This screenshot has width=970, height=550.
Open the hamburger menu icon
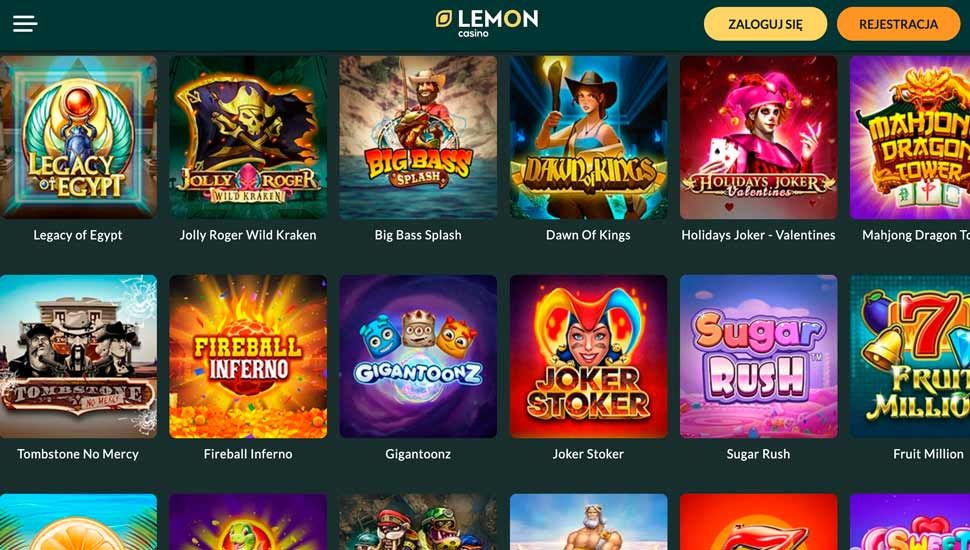(x=25, y=24)
